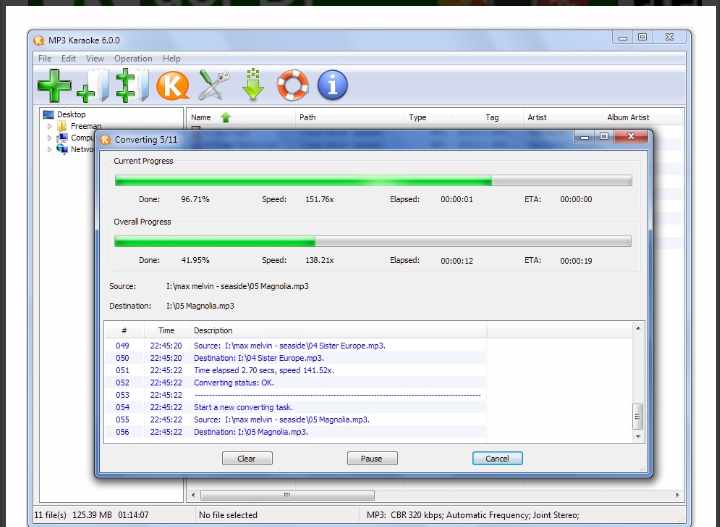Open the Edit menu

pos(68,59)
